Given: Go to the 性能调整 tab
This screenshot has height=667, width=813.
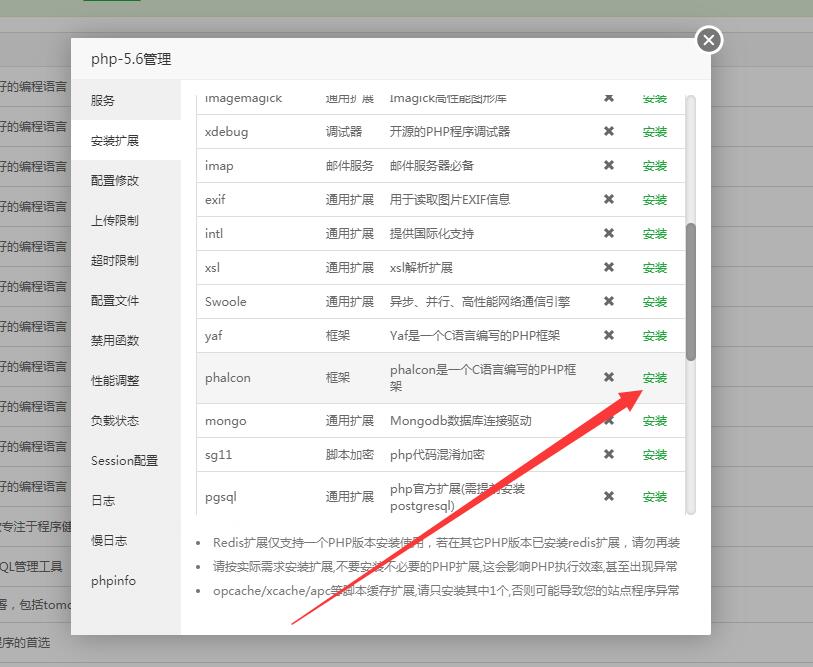Looking at the screenshot, I should click(x=115, y=381).
